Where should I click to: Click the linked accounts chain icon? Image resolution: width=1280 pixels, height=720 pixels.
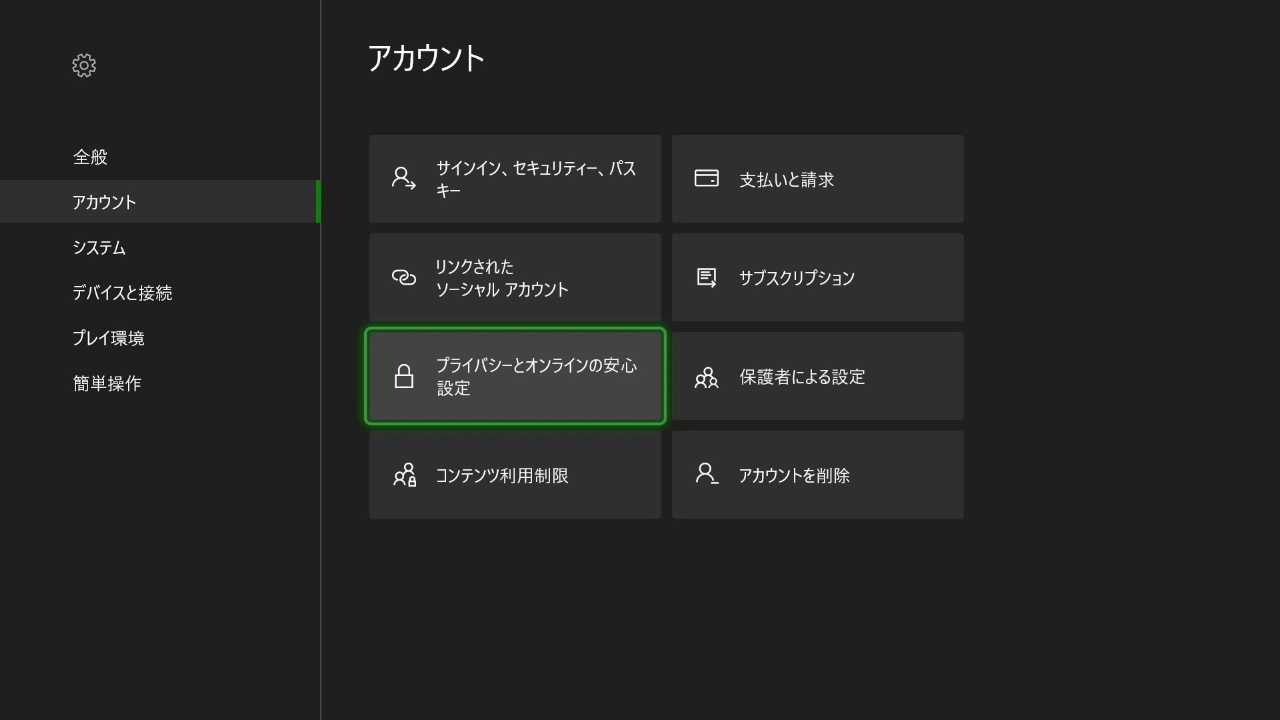404,278
